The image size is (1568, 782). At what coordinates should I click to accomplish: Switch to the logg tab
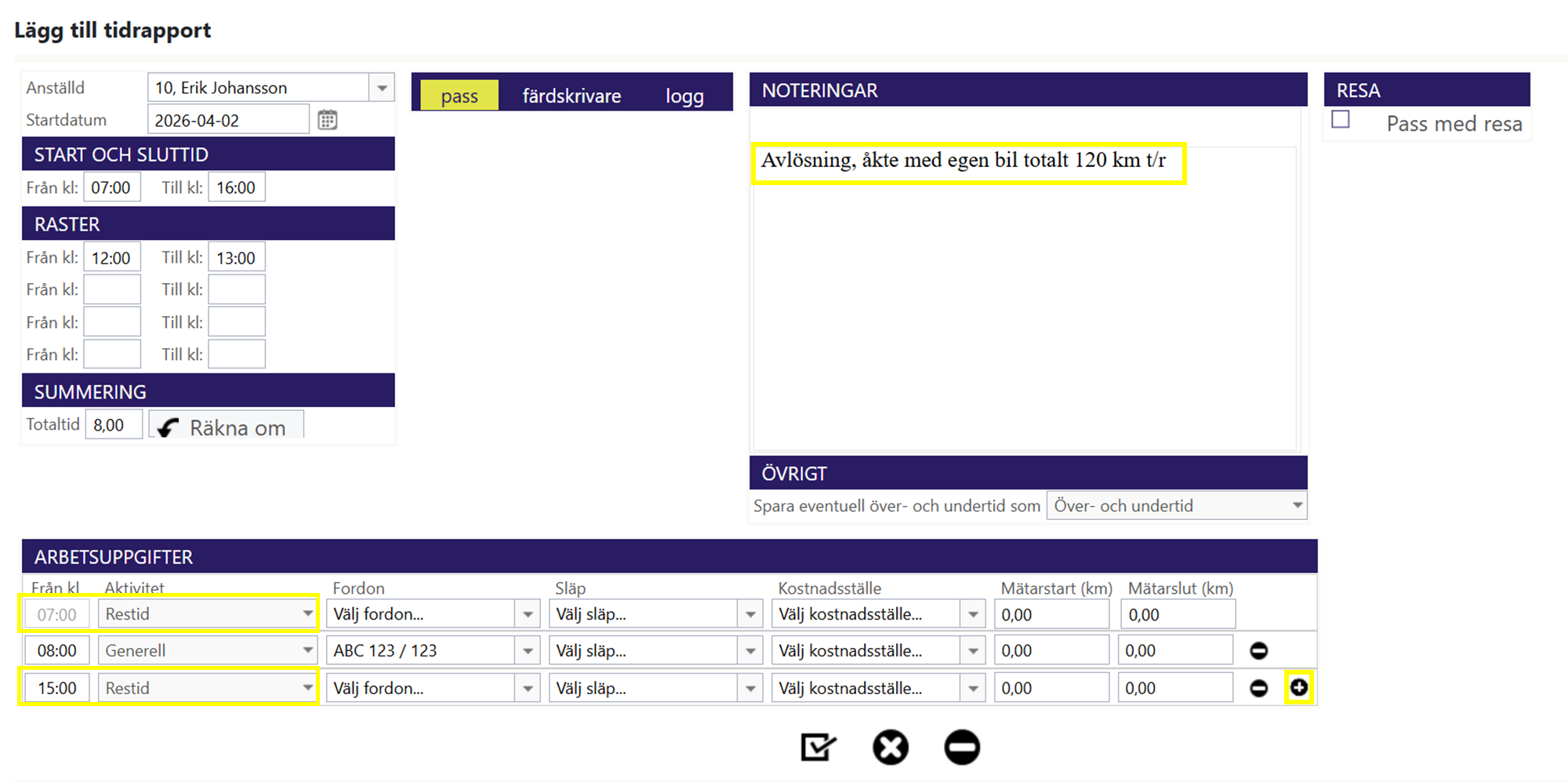tap(684, 96)
